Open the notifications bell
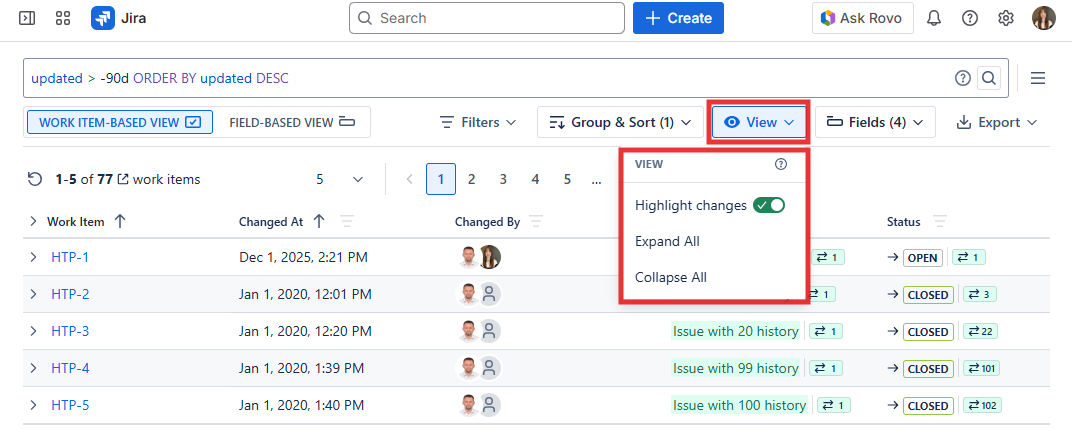 coord(934,18)
